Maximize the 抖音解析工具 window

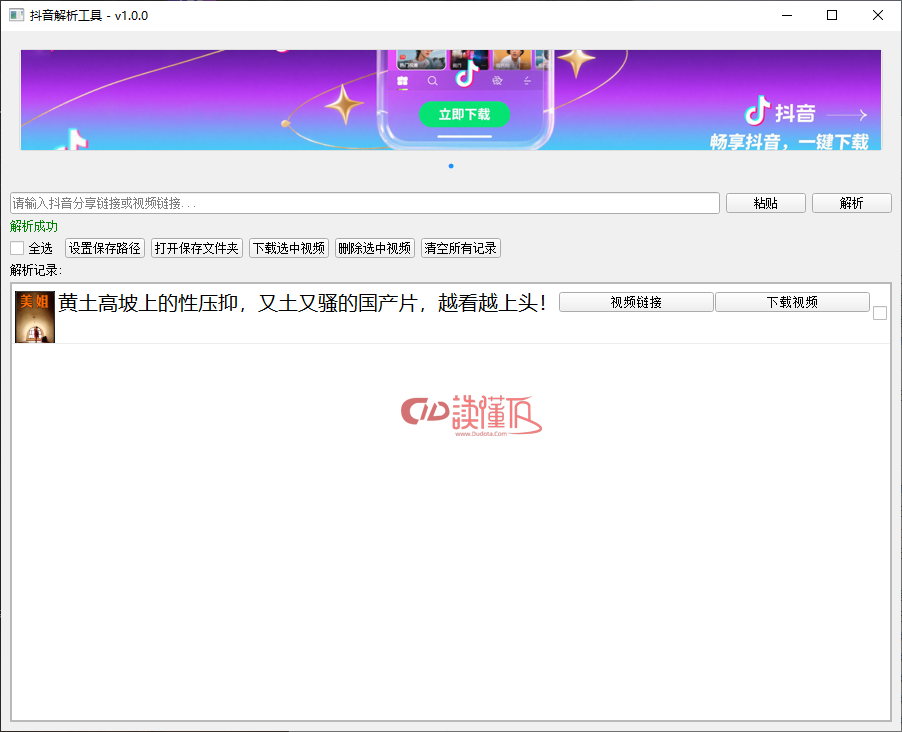click(832, 16)
